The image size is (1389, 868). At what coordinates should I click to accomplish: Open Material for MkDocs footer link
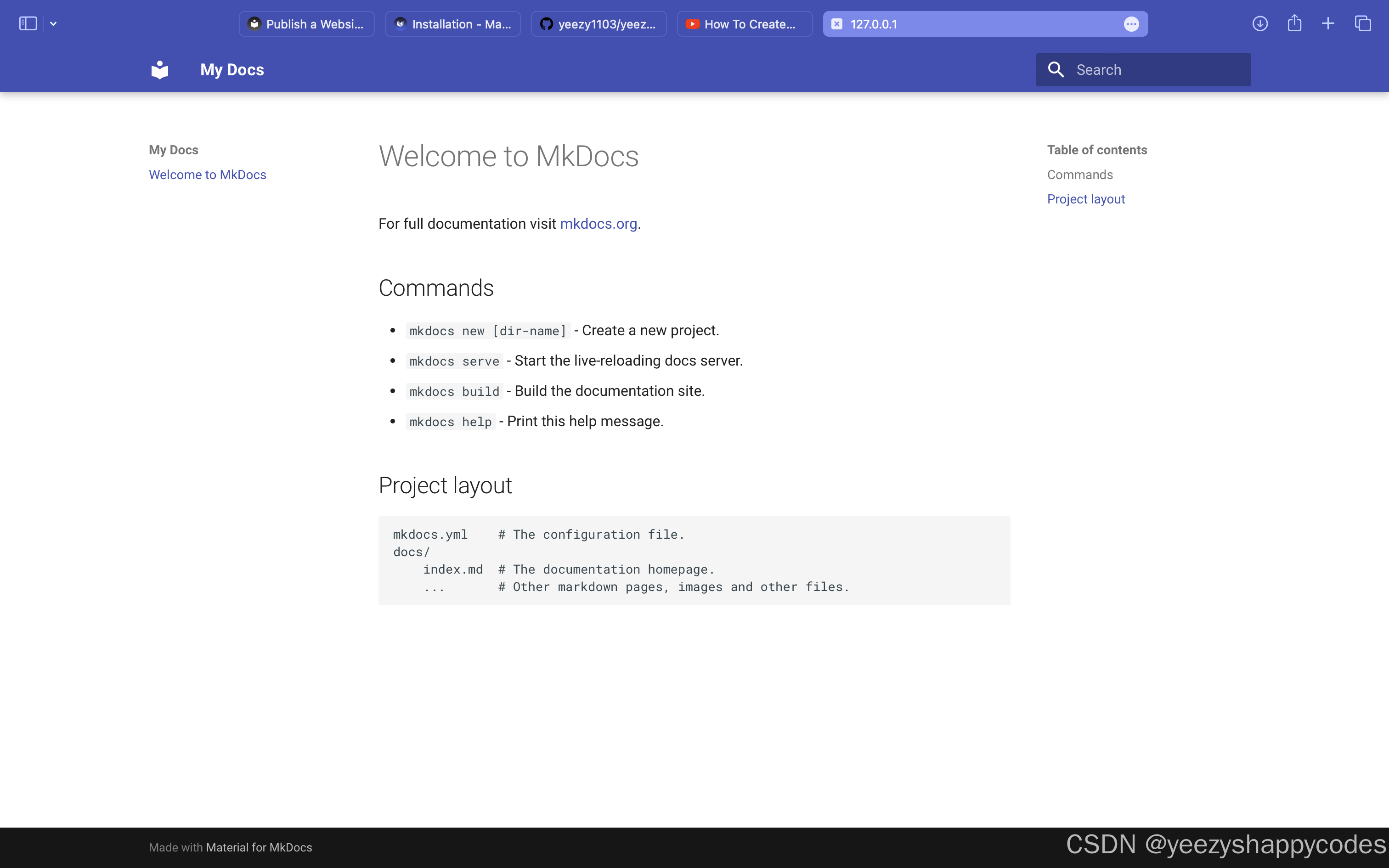(259, 847)
